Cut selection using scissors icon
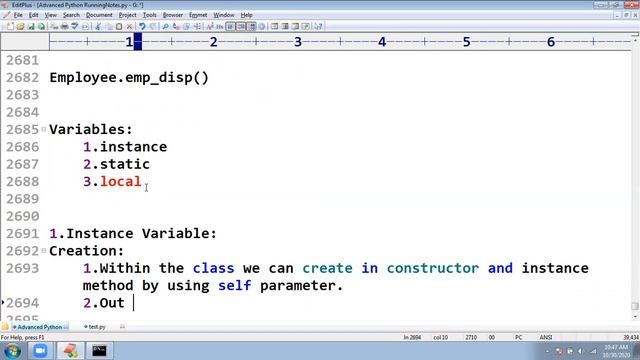Screen dimensions: 640x360 (x=98, y=27)
